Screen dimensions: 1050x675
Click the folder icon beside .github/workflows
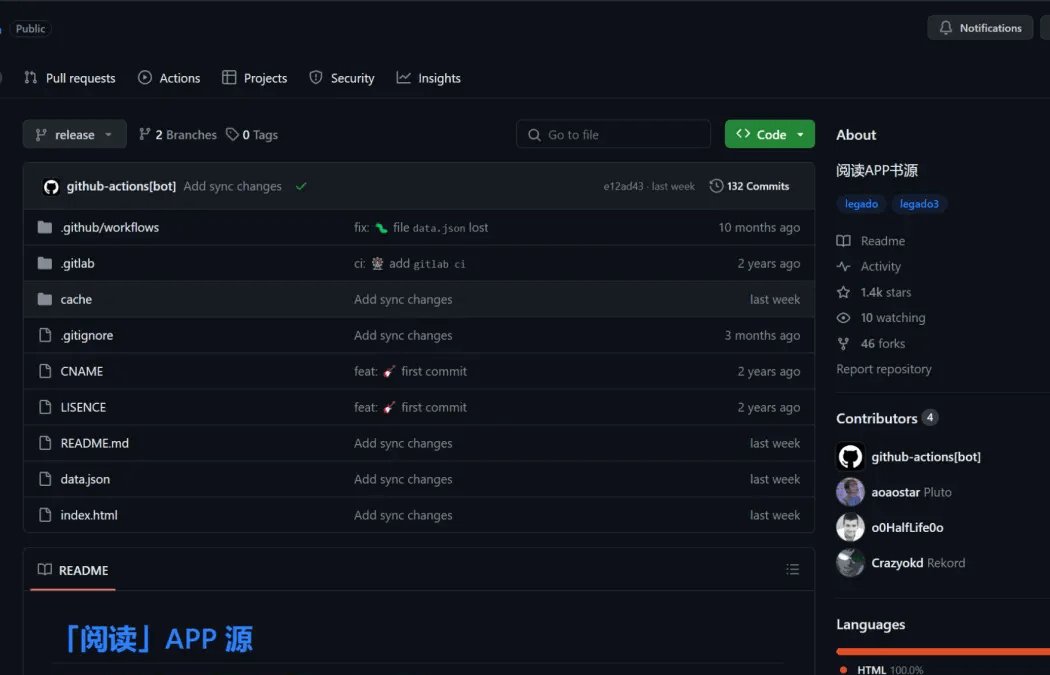(x=45, y=228)
